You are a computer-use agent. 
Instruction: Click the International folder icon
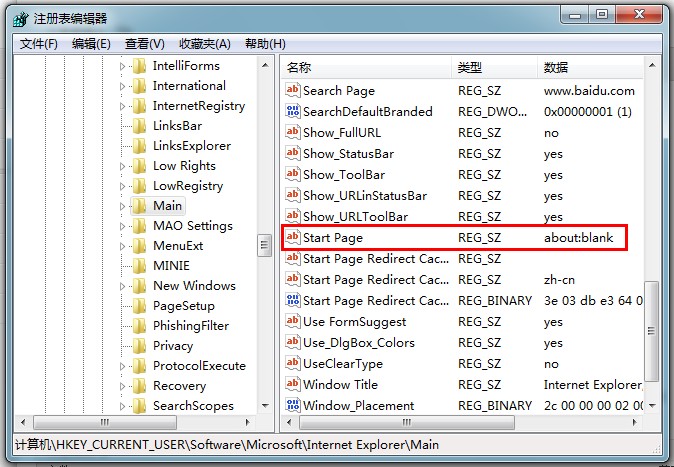click(139, 86)
